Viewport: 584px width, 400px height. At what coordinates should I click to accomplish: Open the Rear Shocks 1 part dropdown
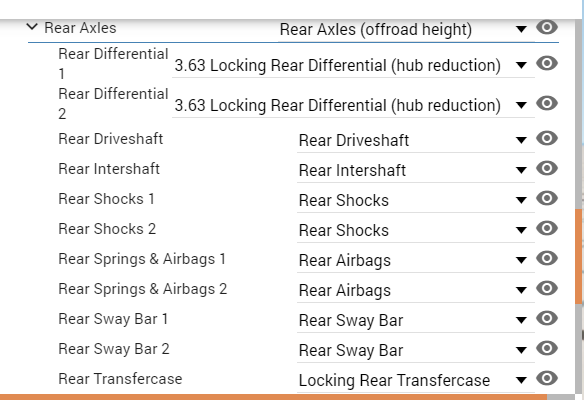[x=416, y=200]
